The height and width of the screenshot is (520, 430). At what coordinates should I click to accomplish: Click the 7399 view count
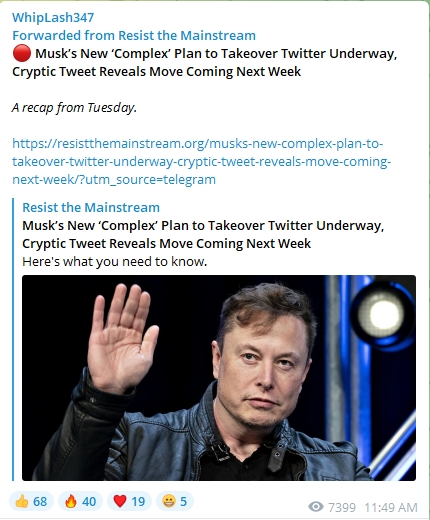(x=342, y=507)
